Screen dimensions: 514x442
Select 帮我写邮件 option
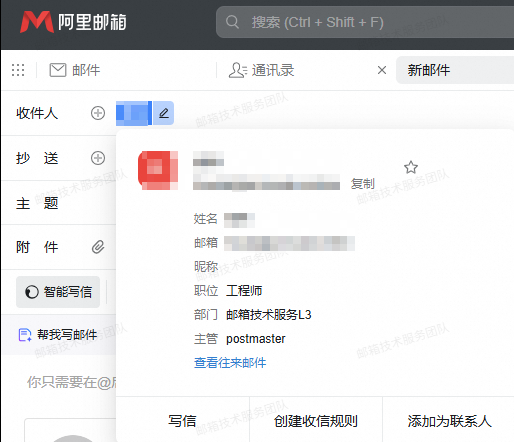[x=58, y=335]
